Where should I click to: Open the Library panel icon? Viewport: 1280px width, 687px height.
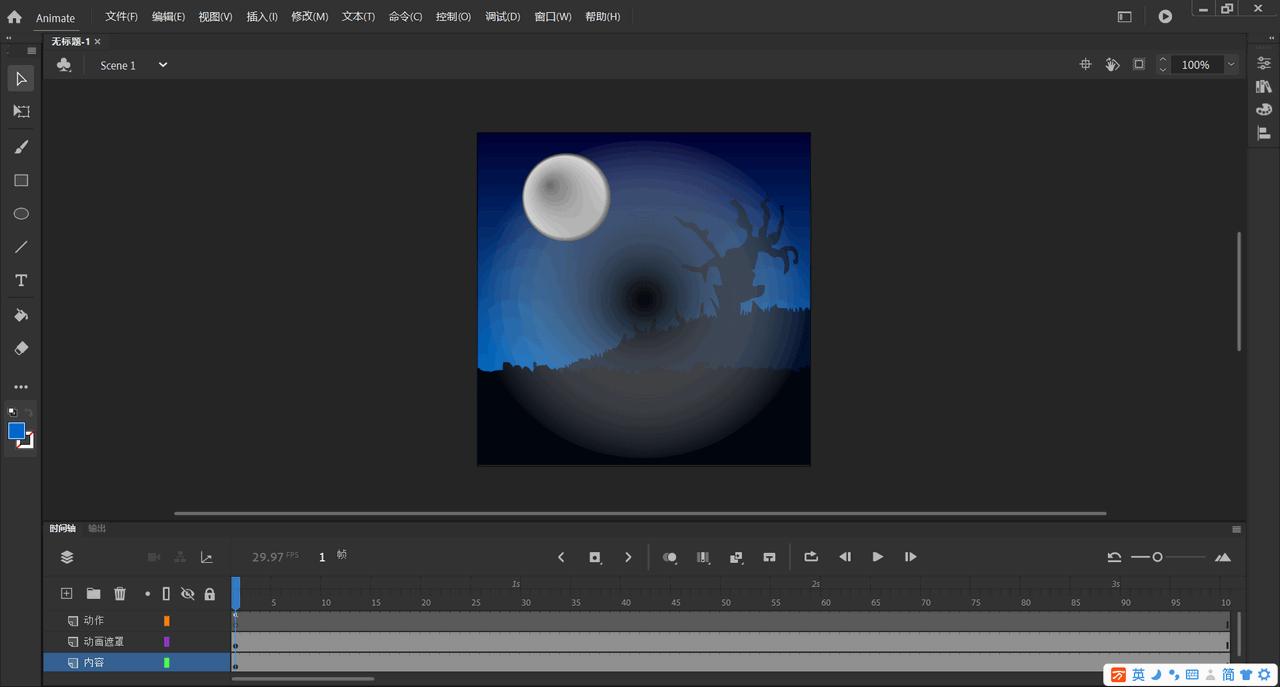(1264, 87)
